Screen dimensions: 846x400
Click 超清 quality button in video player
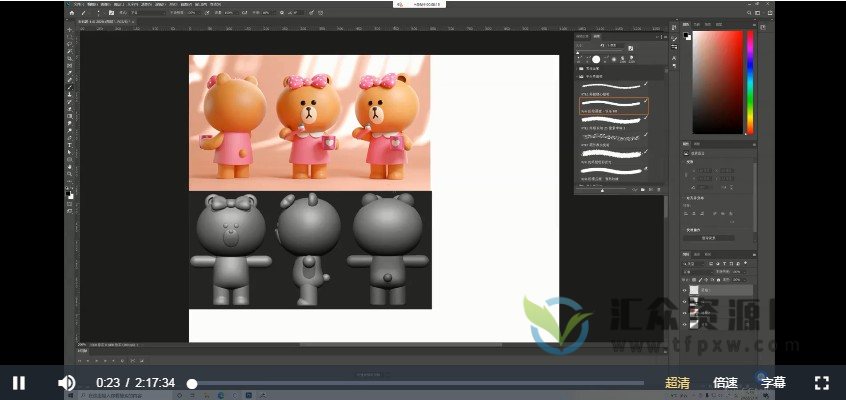(677, 383)
